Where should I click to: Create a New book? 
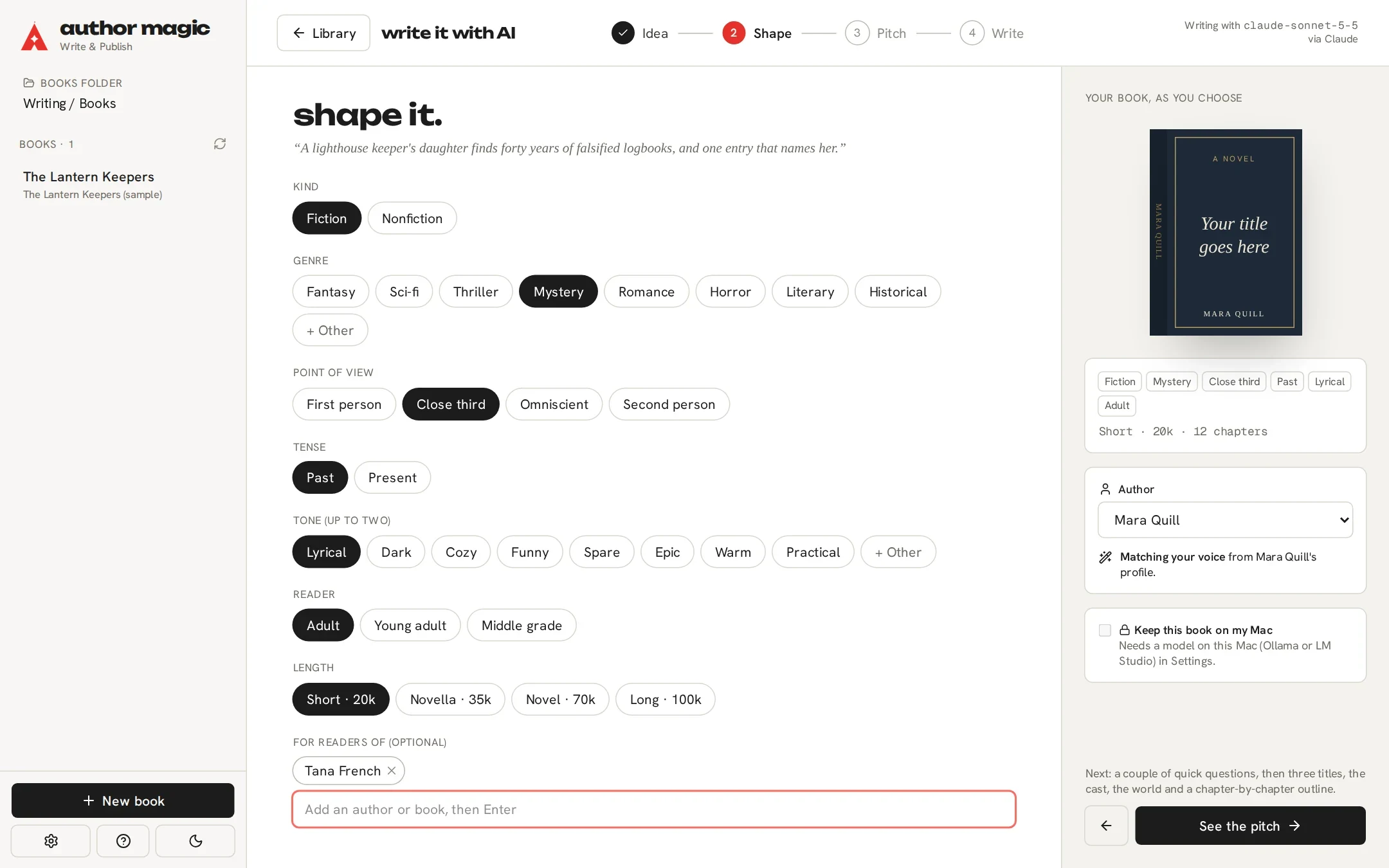point(123,800)
